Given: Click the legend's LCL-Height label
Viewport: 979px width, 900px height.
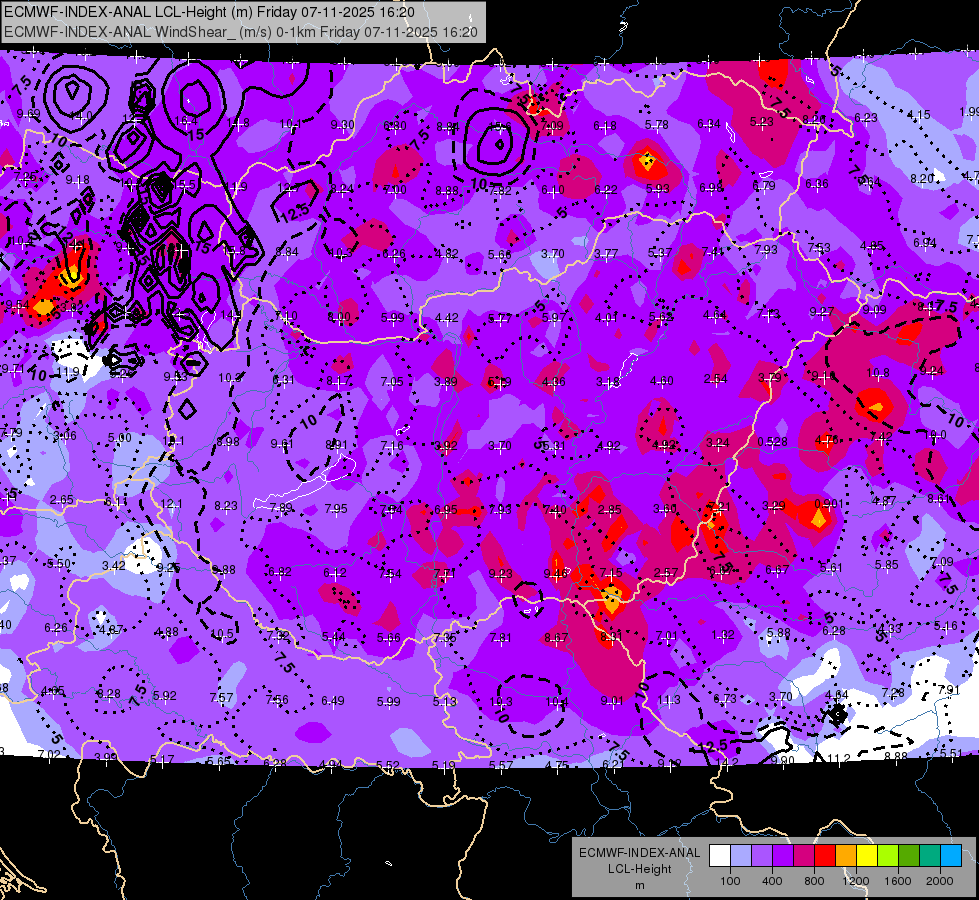Looking at the screenshot, I should (x=639, y=869).
